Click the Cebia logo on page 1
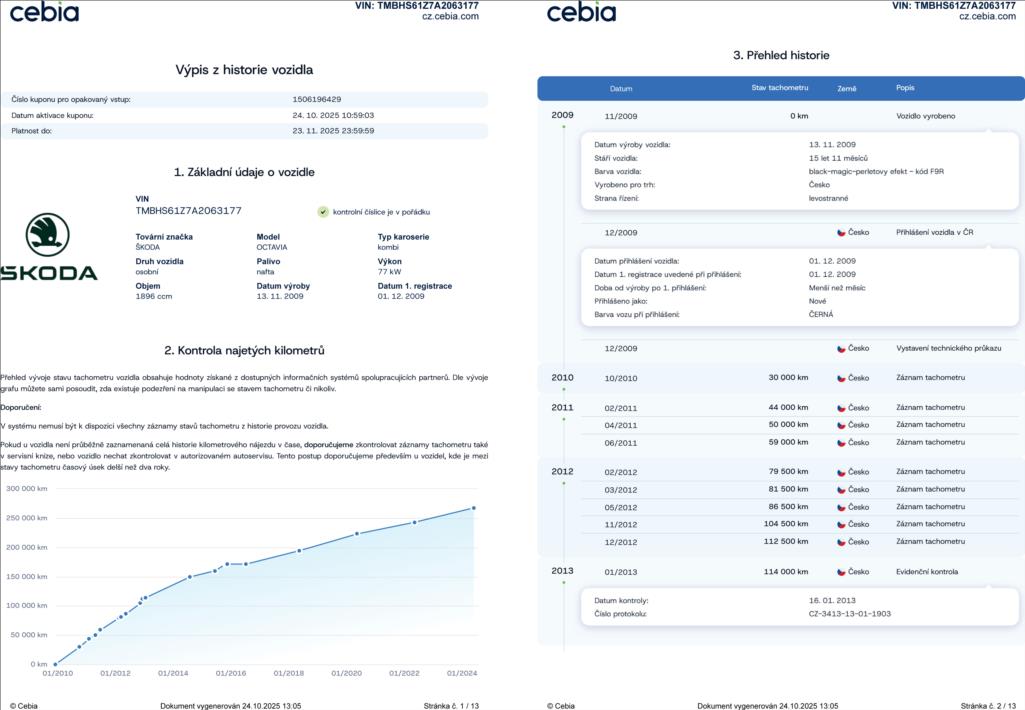Image resolution: width=1025 pixels, height=710 pixels. (46, 12)
